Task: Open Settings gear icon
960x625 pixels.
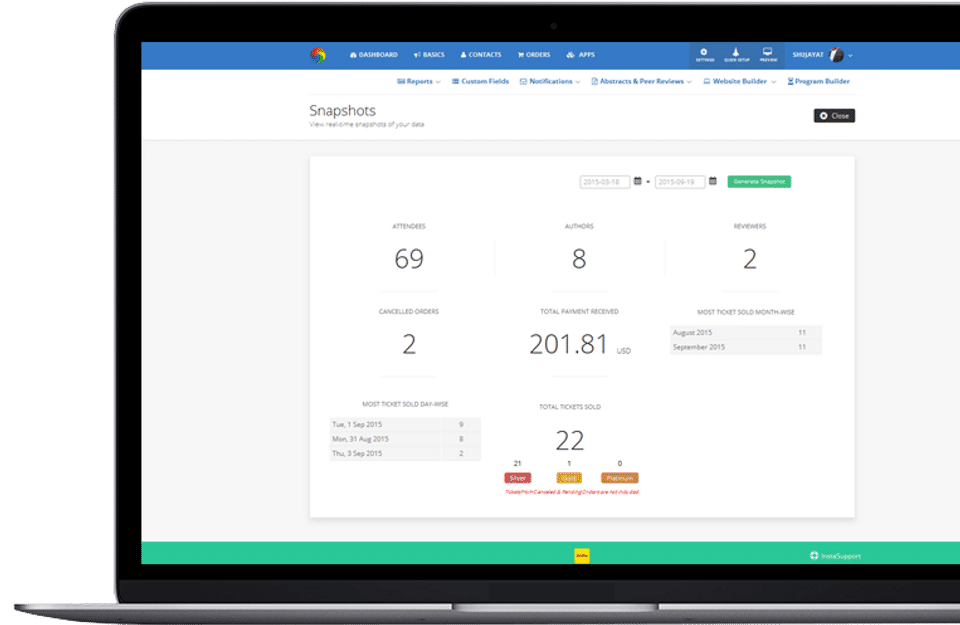Action: 704,55
